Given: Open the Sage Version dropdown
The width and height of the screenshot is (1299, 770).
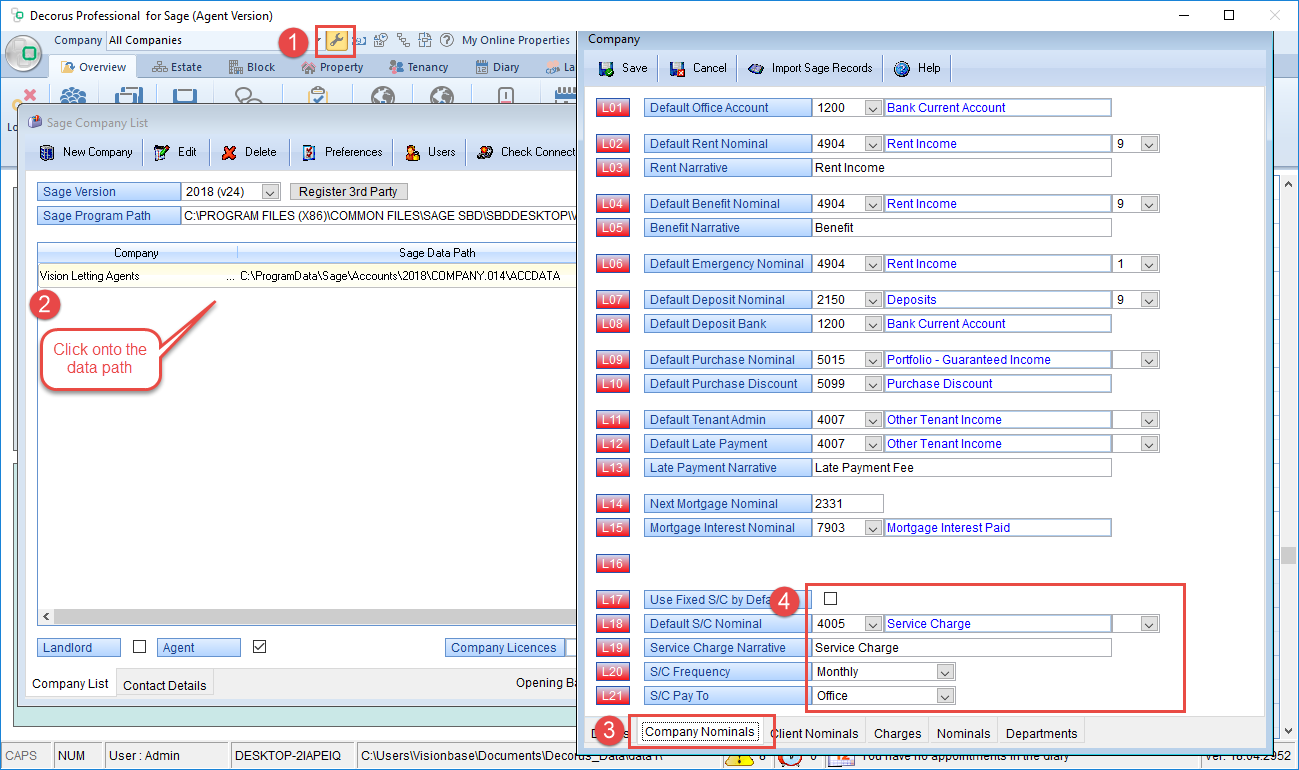Looking at the screenshot, I should pos(270,192).
